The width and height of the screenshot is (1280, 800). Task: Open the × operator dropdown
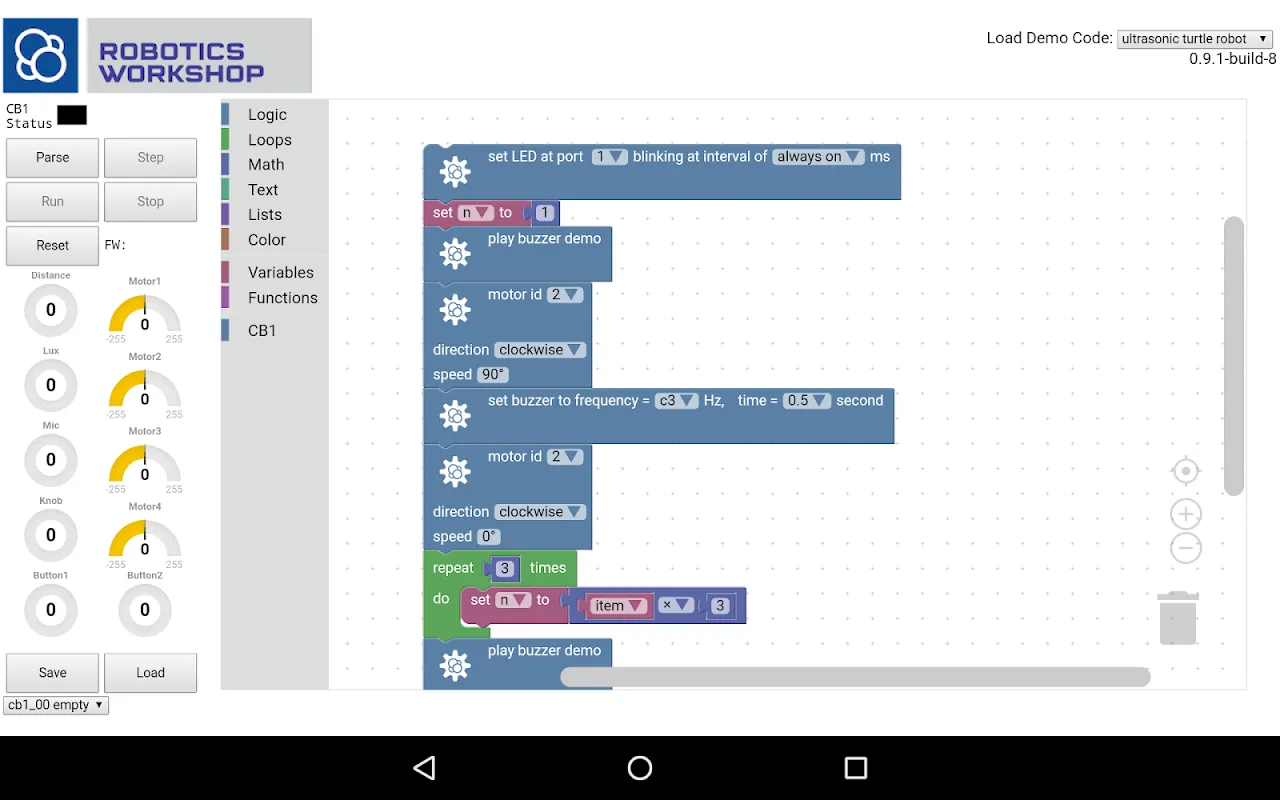[677, 605]
